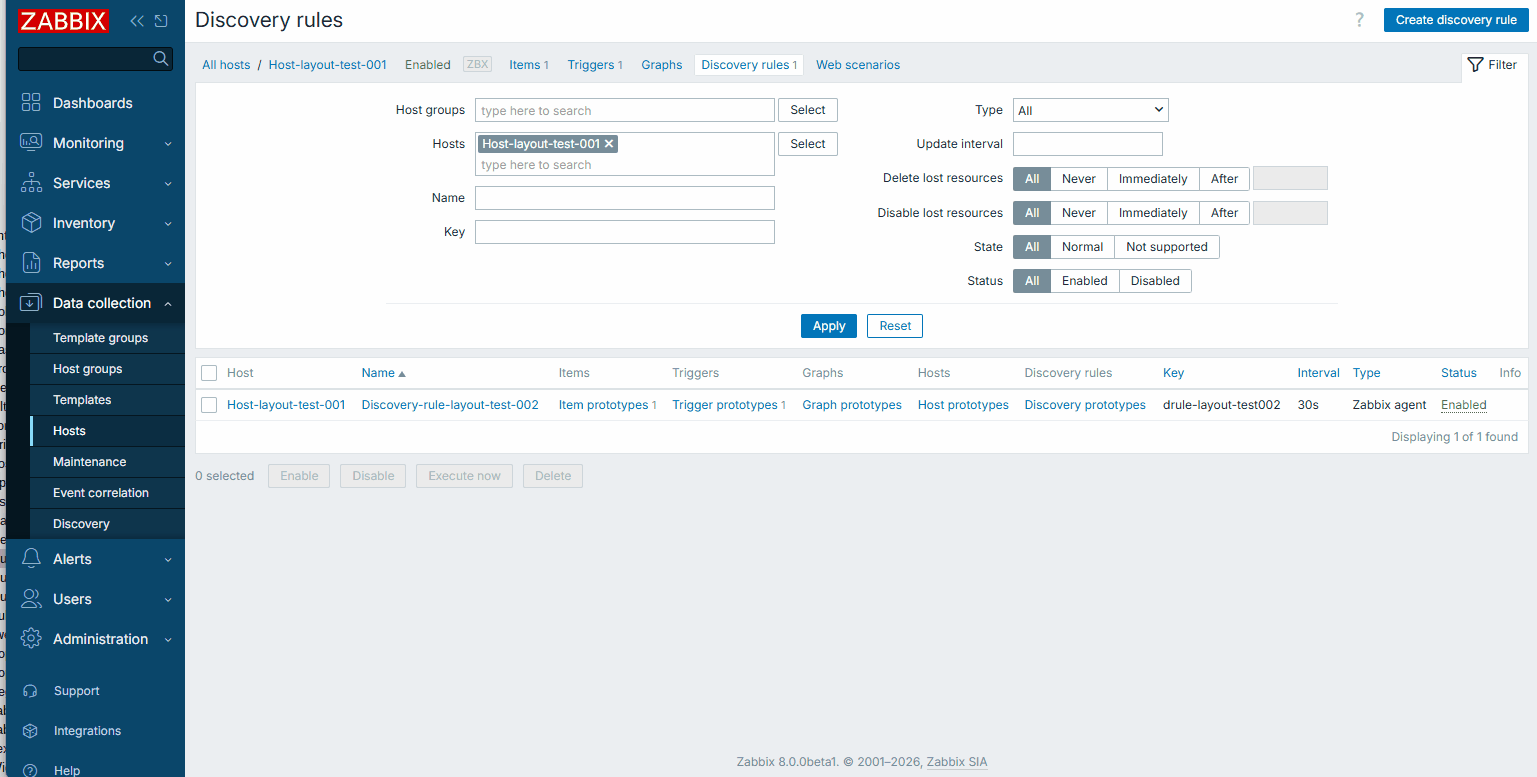Collapse the sidebar with double-chevron icon
Image resolution: width=1537 pixels, height=777 pixels.
click(137, 21)
